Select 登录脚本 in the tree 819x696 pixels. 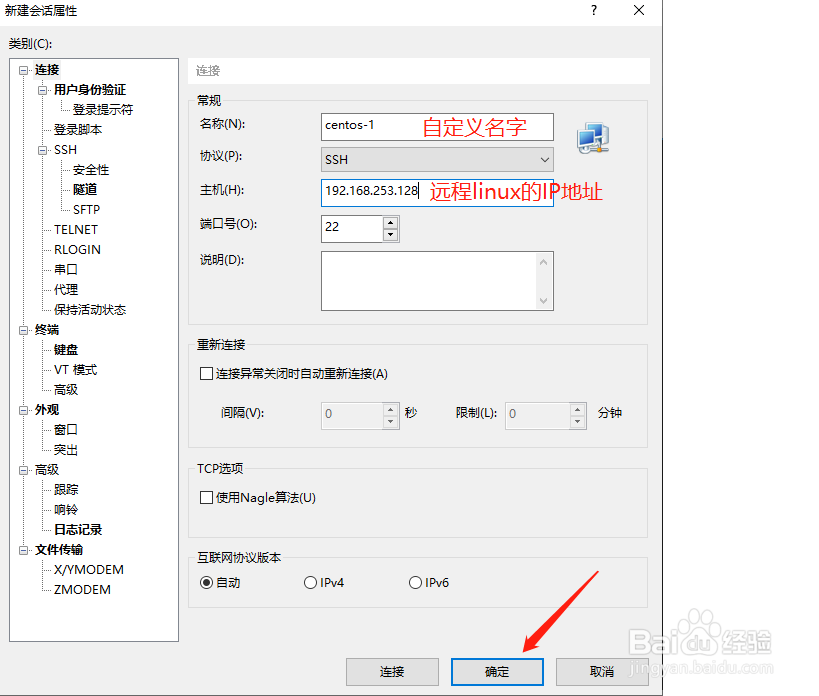(x=78, y=129)
